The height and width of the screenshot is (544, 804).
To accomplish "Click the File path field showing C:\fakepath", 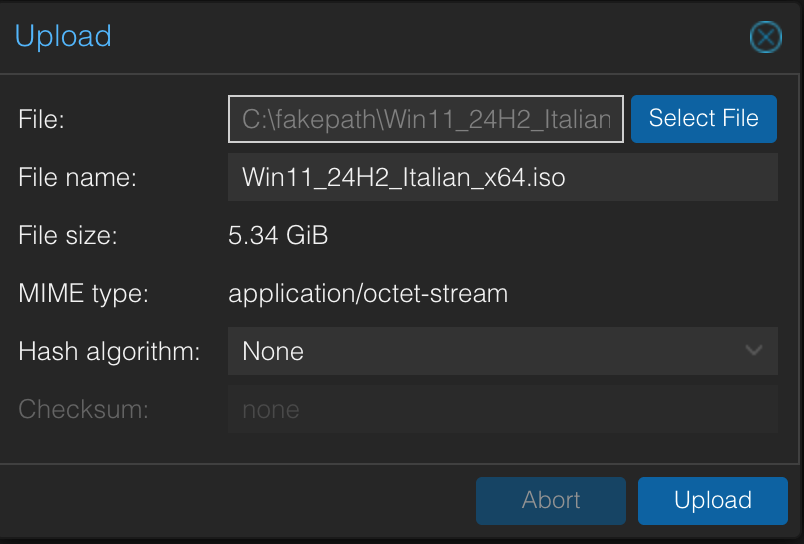I will [x=426, y=118].
